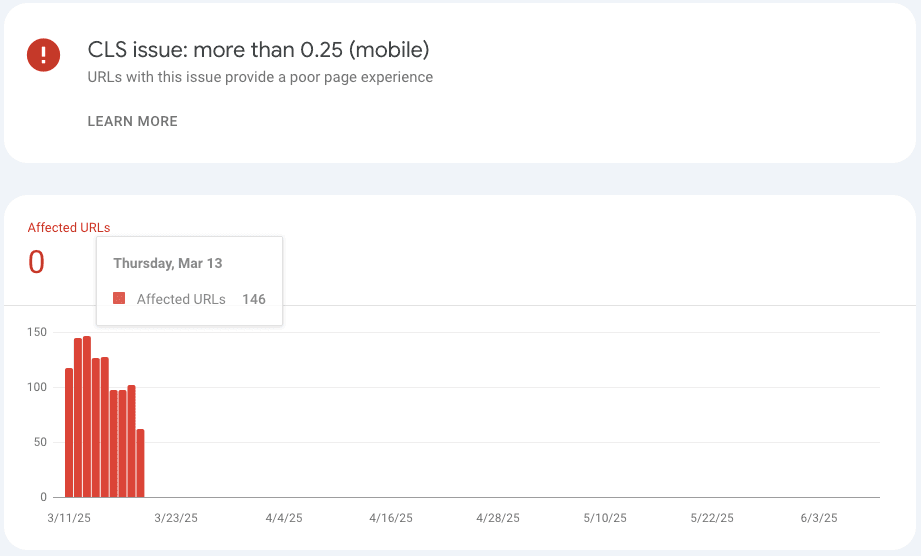
Task: Select the shortest, rightmost red bar
Action: coord(140,463)
